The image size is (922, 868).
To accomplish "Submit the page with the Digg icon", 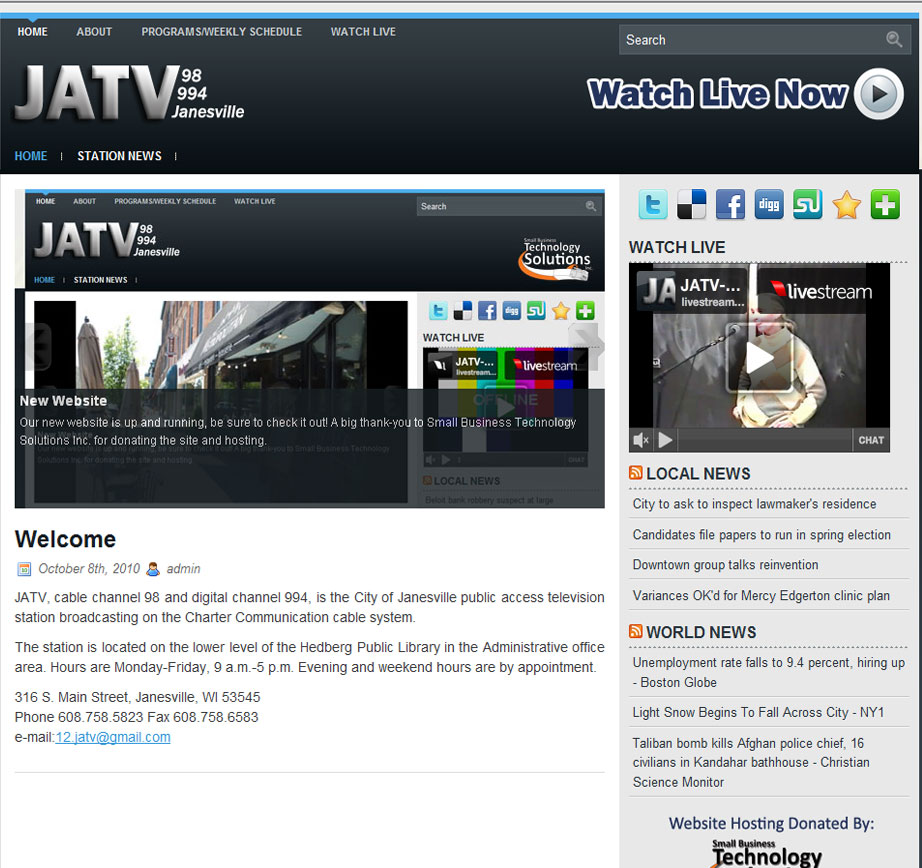I will click(769, 205).
